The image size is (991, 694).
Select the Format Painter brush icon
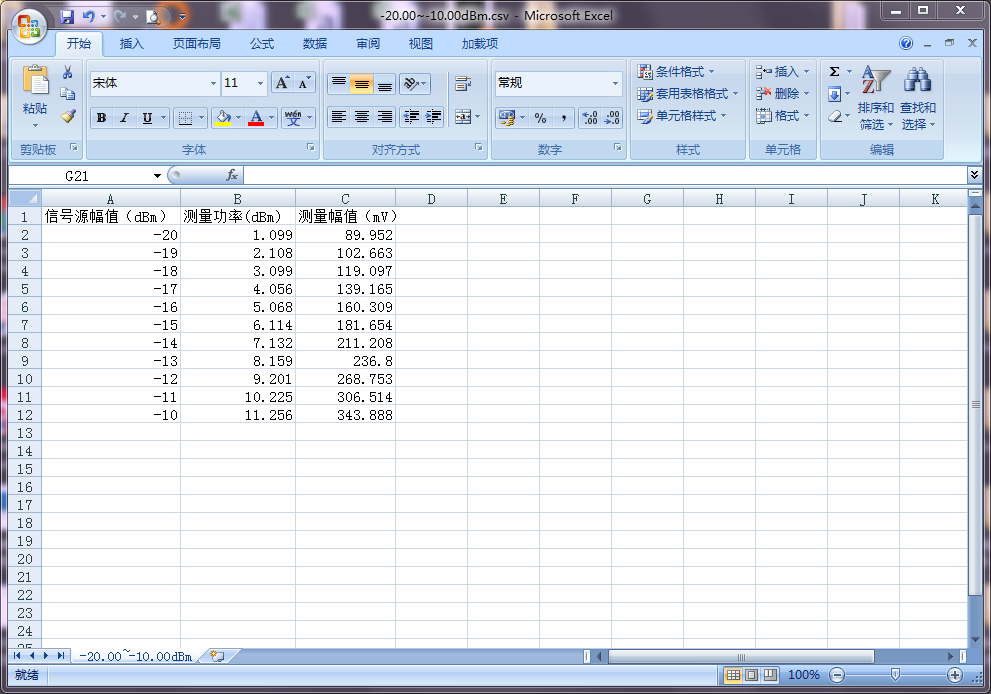tap(68, 116)
